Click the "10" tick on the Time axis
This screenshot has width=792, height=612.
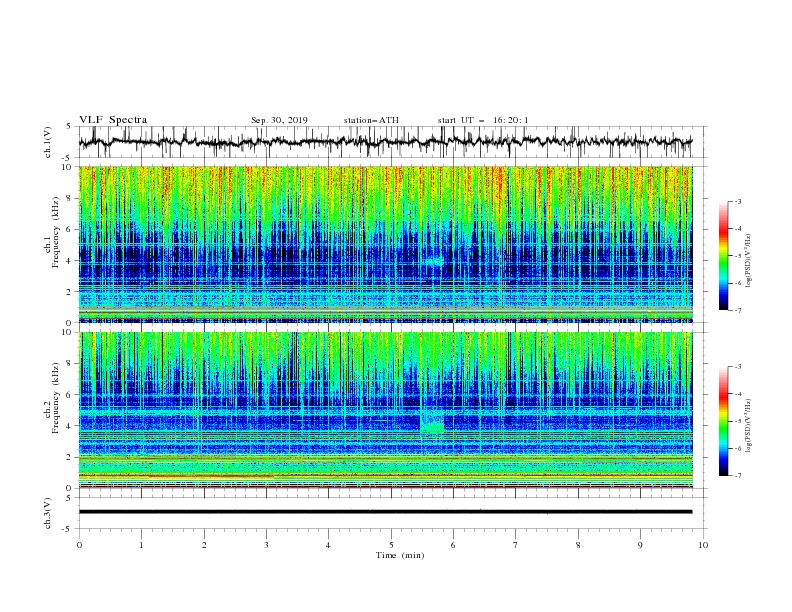[703, 545]
